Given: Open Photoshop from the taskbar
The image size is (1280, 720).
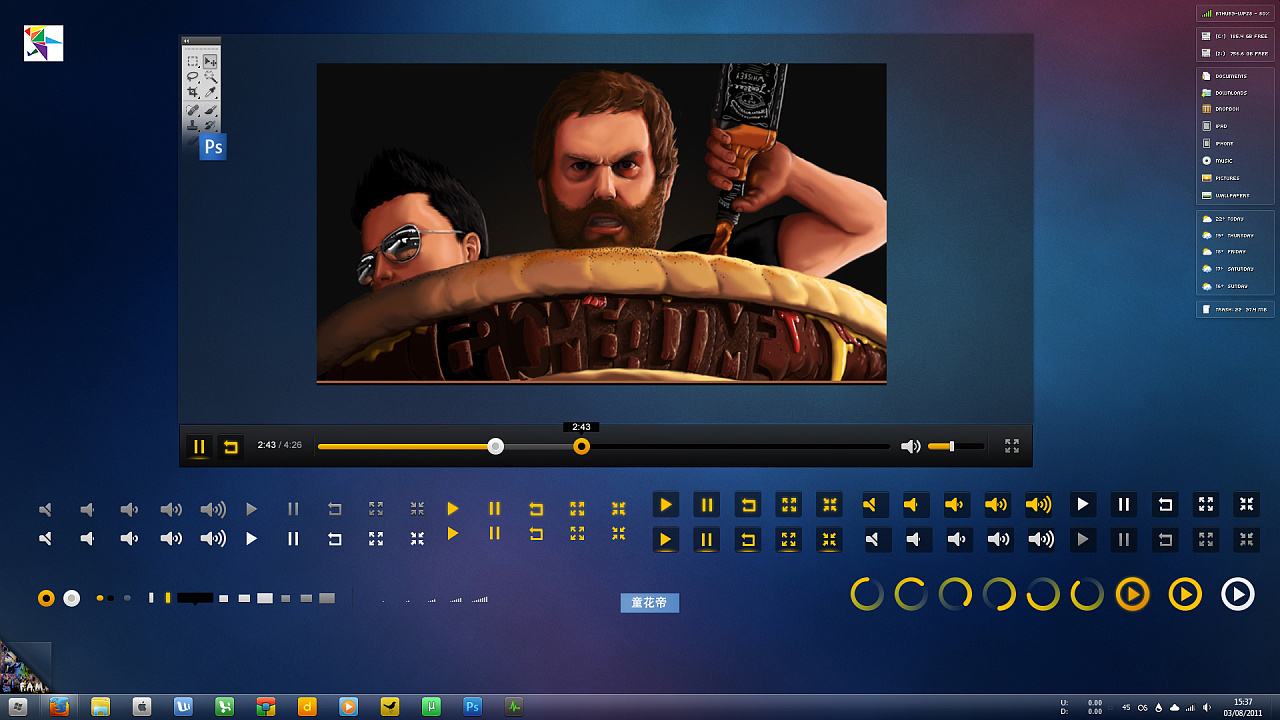Looking at the screenshot, I should click(x=472, y=707).
